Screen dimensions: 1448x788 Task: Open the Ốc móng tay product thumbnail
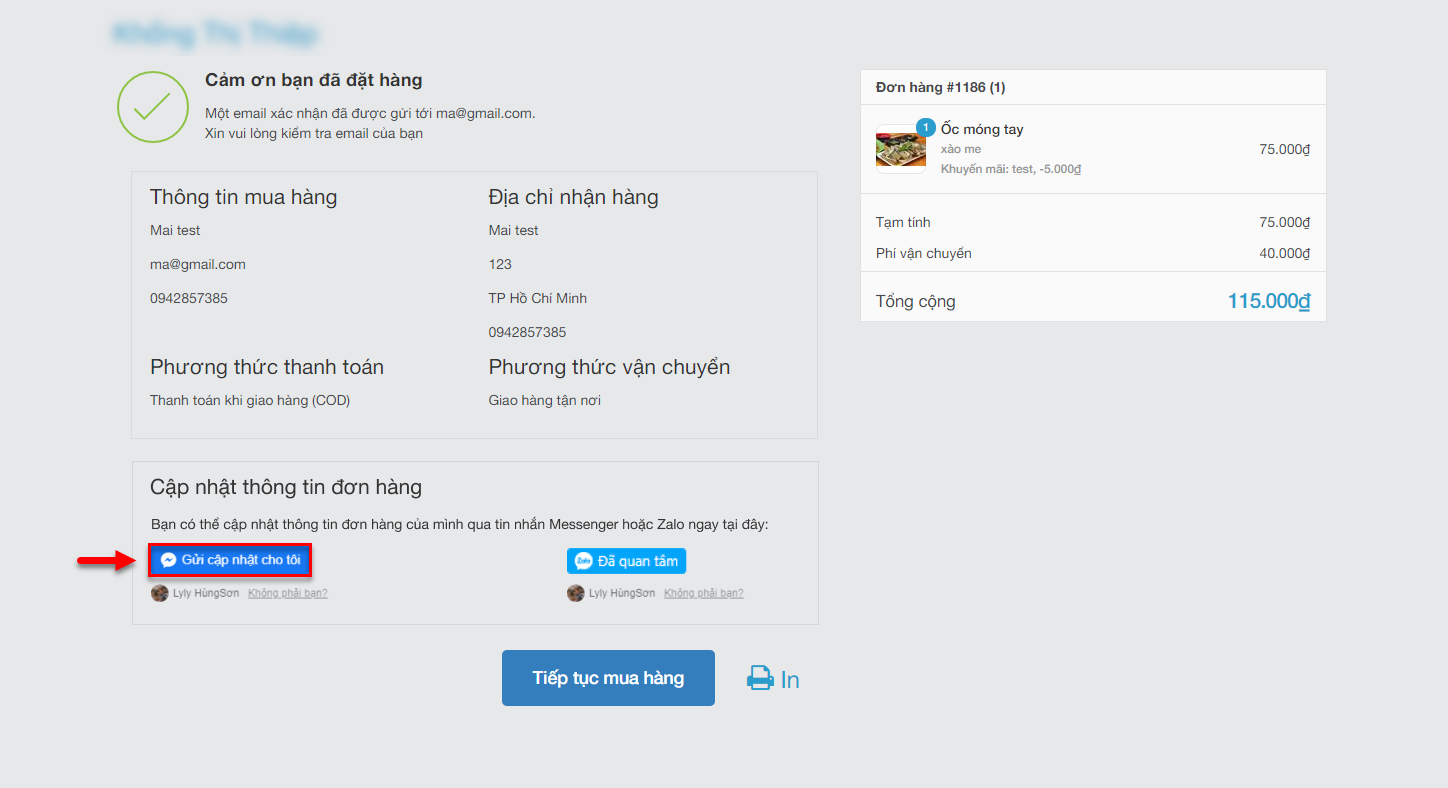point(900,150)
